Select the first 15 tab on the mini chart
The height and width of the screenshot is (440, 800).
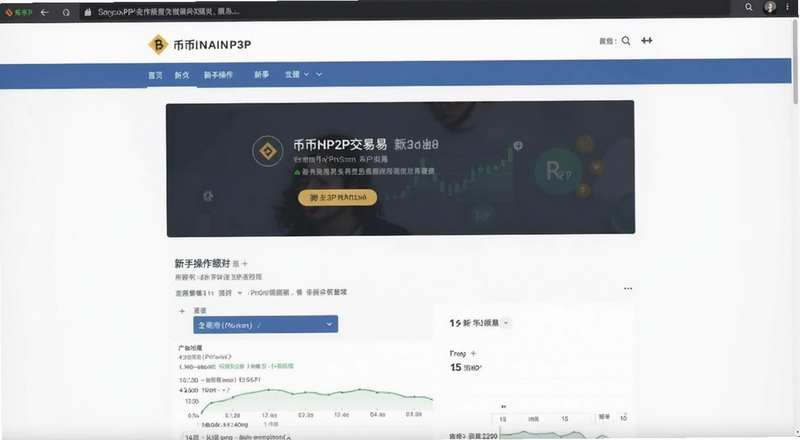coord(503,419)
